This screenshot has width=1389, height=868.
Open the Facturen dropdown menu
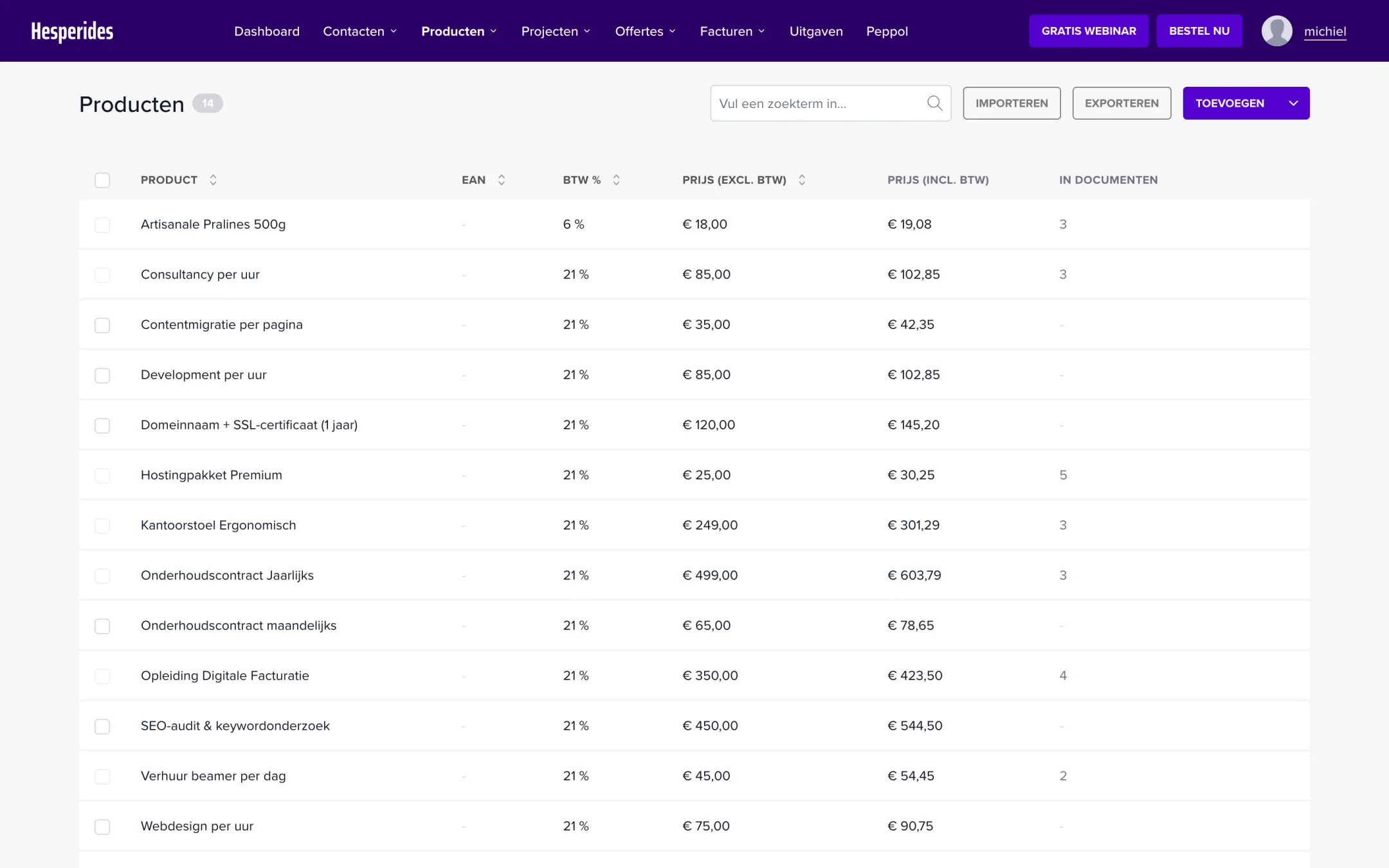coord(732,31)
